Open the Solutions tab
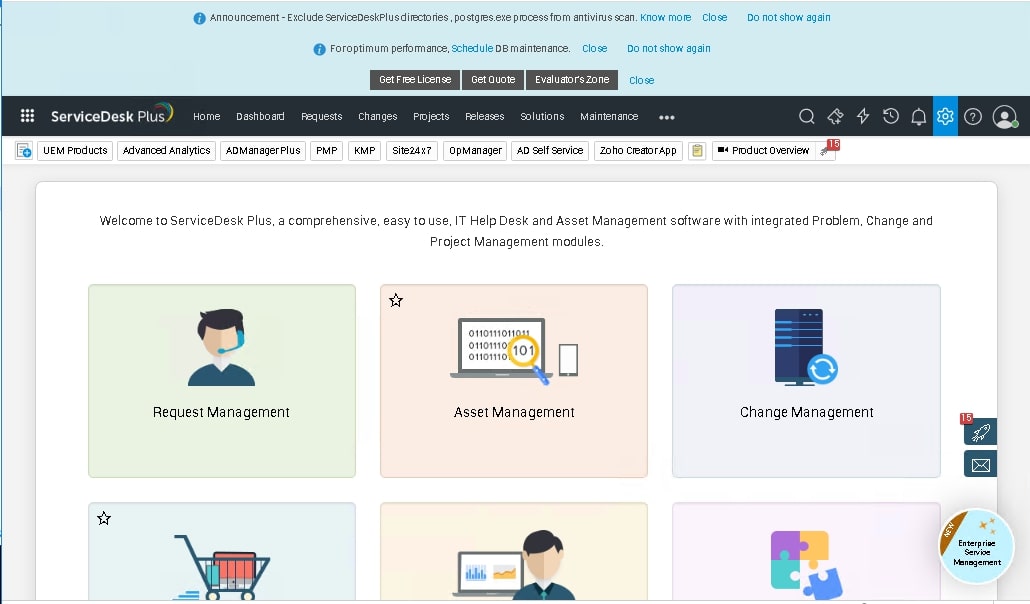1030x604 pixels. (x=542, y=116)
